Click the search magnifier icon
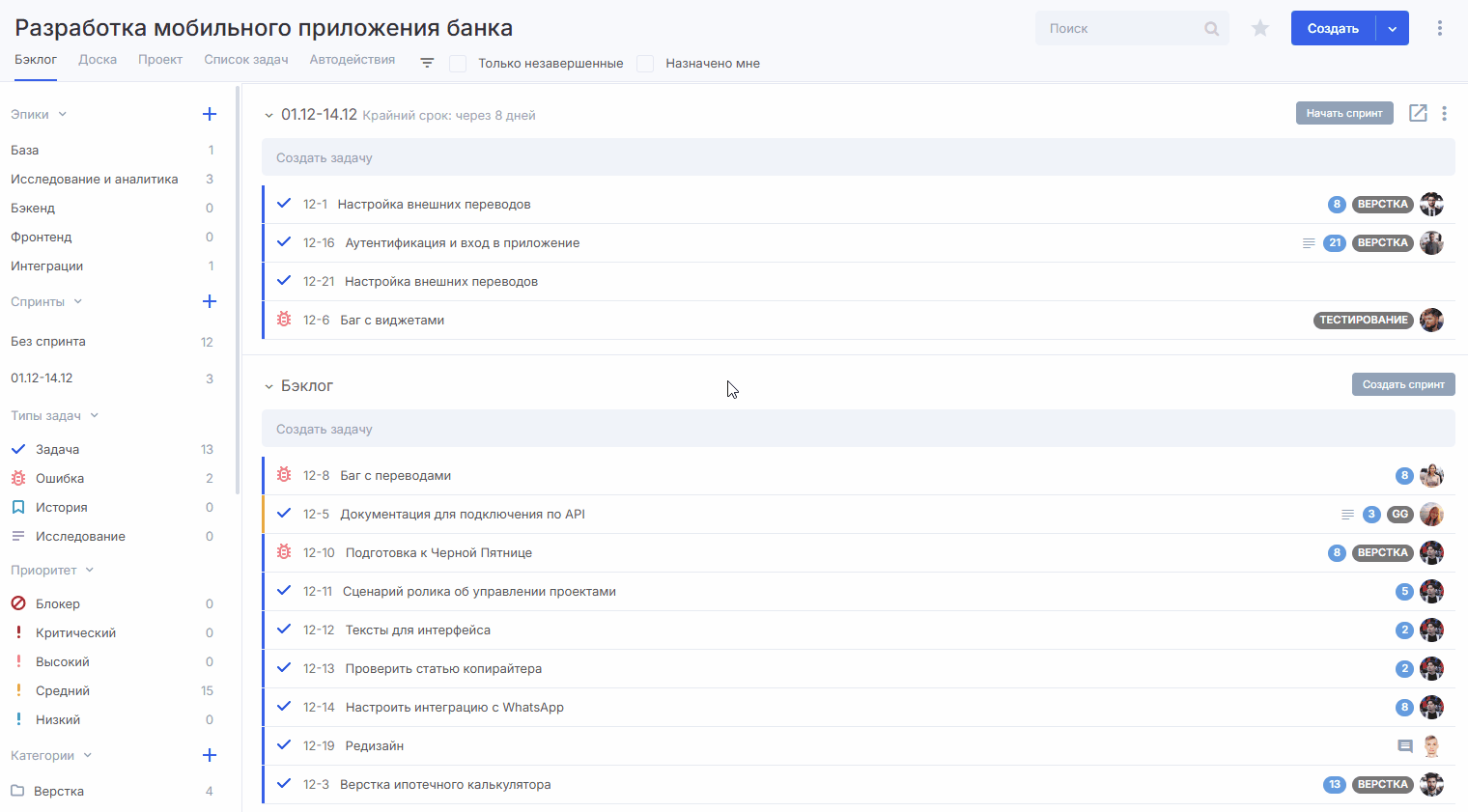This screenshot has width=1468, height=812. (1211, 29)
